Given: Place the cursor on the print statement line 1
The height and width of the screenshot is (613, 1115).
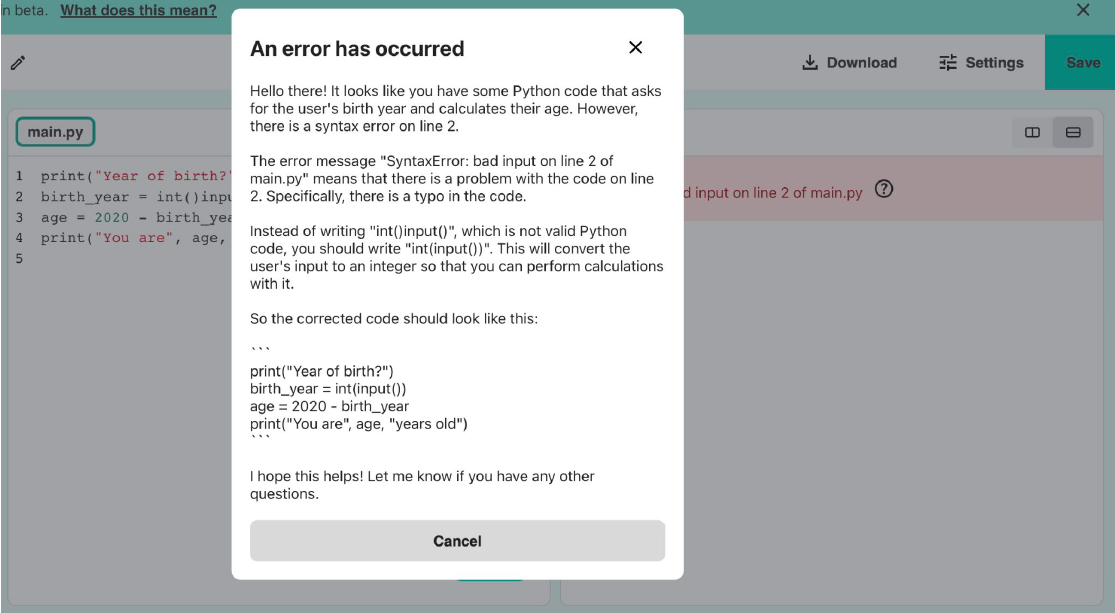Looking at the screenshot, I should (120, 178).
